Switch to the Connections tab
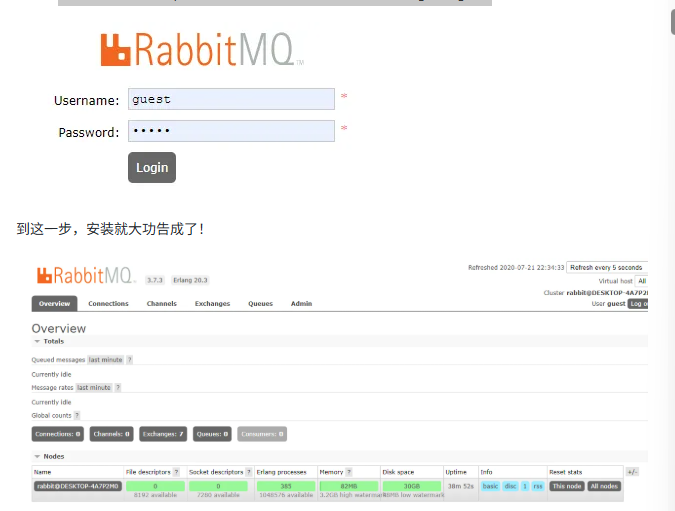The image size is (675, 511). coord(108,303)
